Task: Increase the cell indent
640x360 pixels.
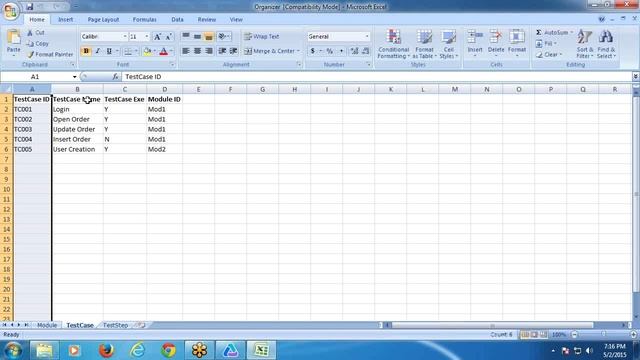Action: coord(233,51)
